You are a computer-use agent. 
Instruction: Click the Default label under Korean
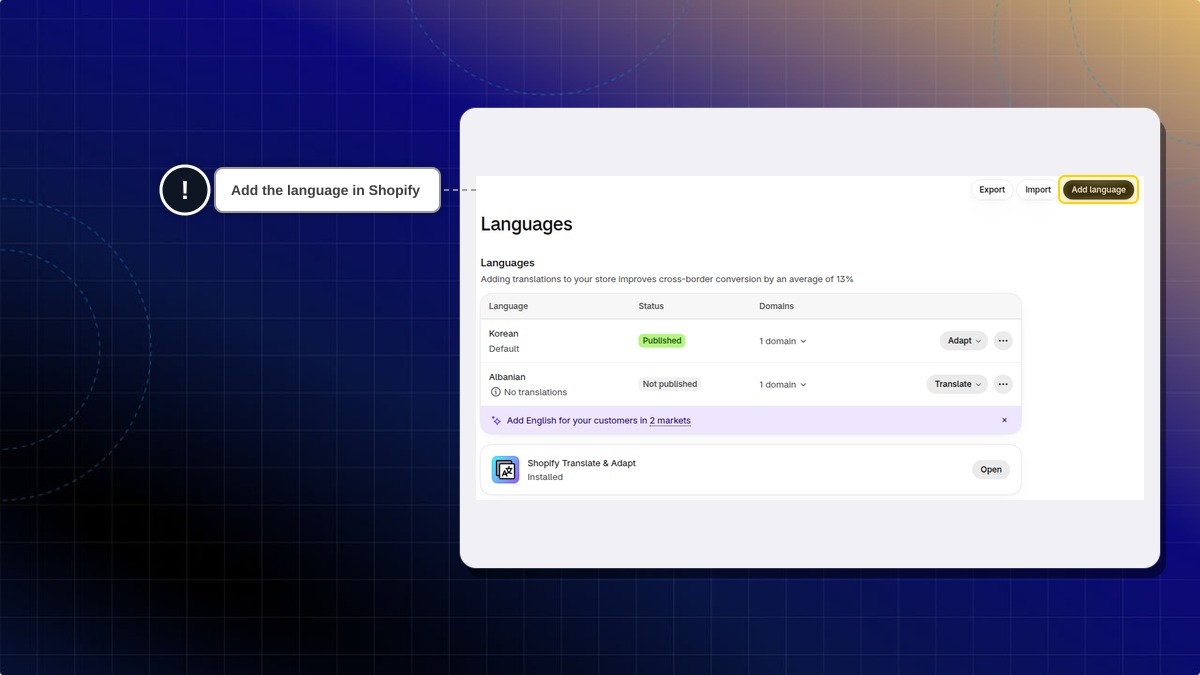pyautogui.click(x=504, y=349)
